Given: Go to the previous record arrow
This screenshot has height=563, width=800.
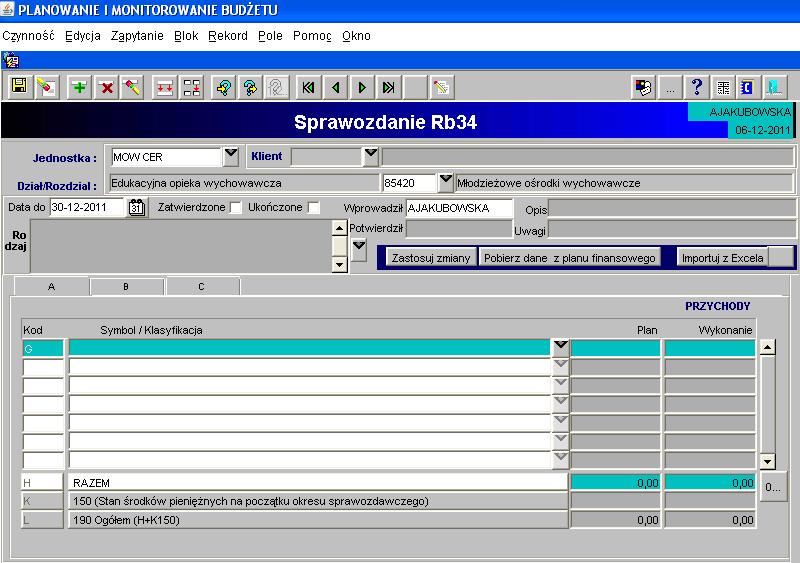Looking at the screenshot, I should pyautogui.click(x=335, y=87).
